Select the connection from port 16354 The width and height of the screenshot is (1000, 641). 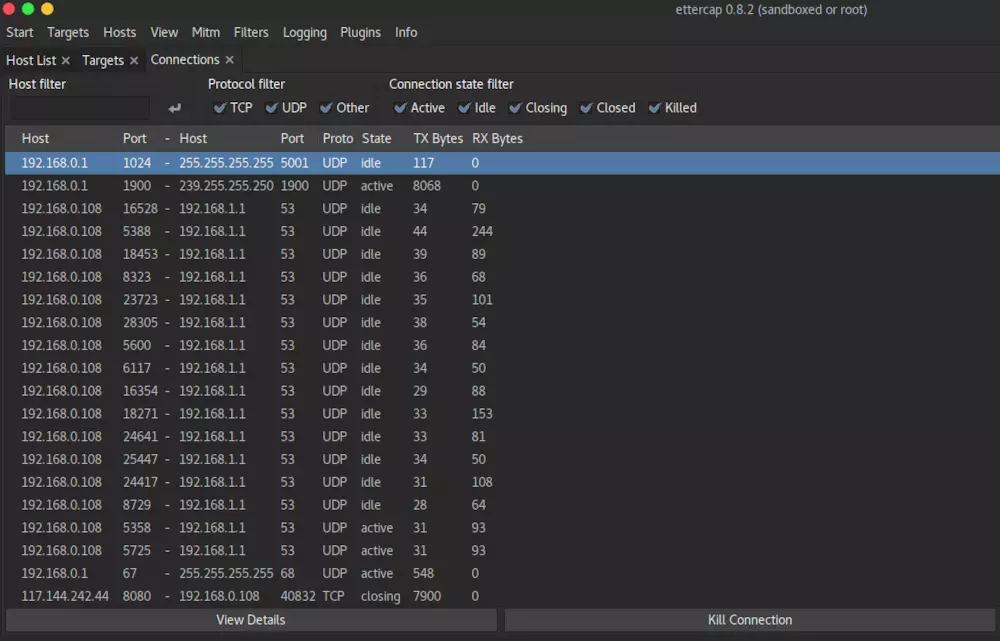pyautogui.click(x=503, y=391)
